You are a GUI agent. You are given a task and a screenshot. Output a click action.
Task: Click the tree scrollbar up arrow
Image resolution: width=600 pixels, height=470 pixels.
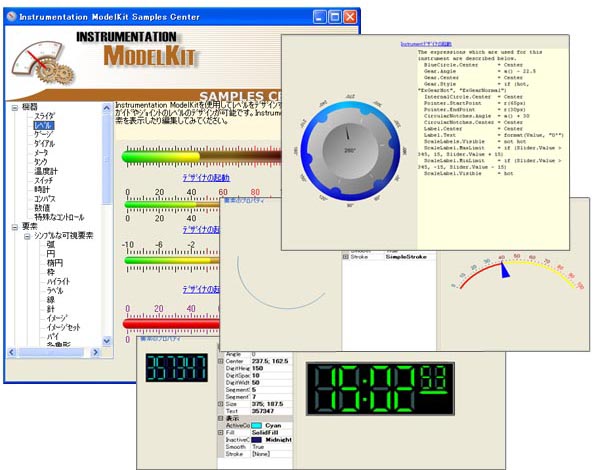[x=107, y=108]
